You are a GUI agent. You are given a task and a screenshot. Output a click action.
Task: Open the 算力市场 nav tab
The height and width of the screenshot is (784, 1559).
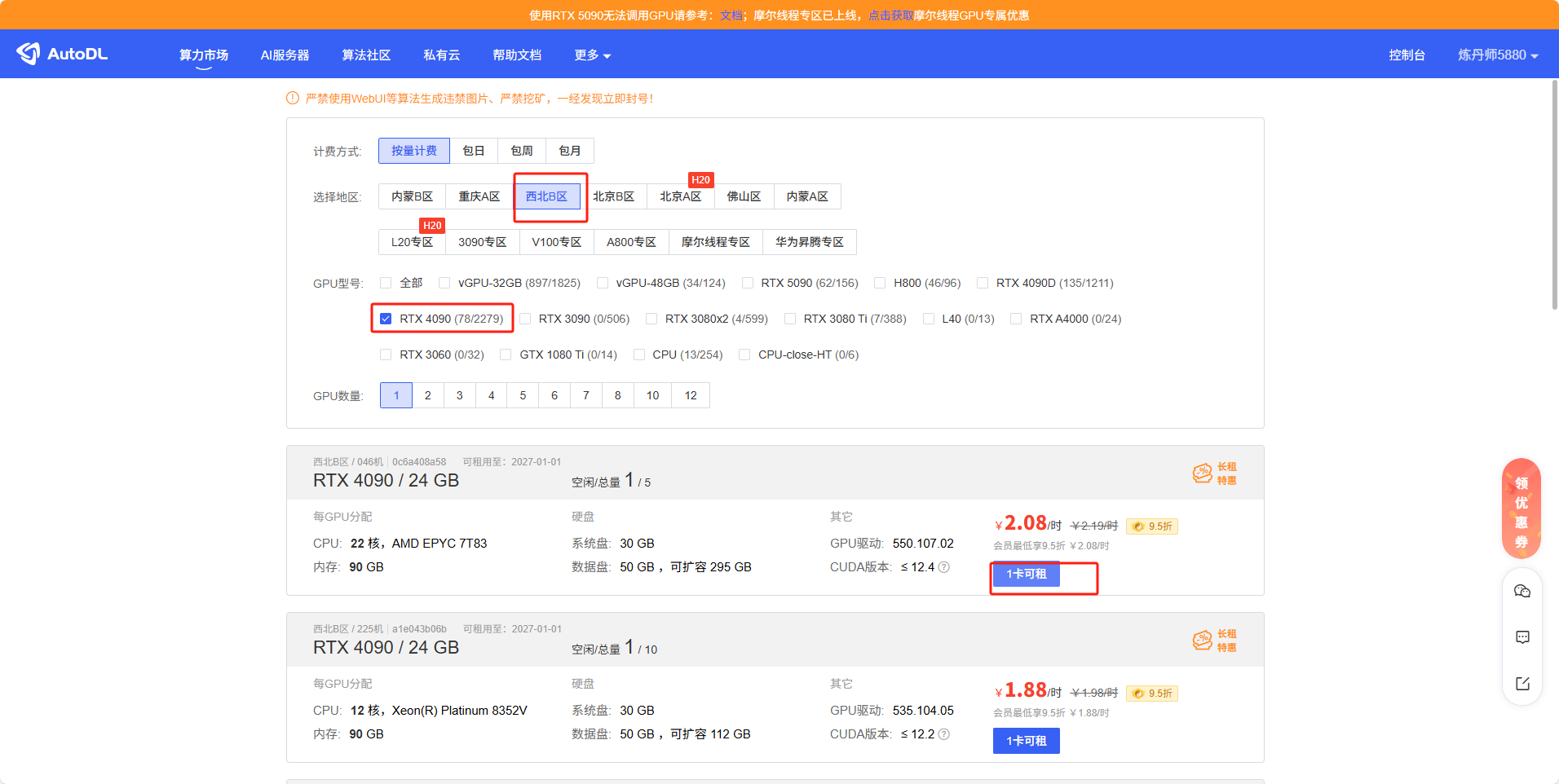204,55
